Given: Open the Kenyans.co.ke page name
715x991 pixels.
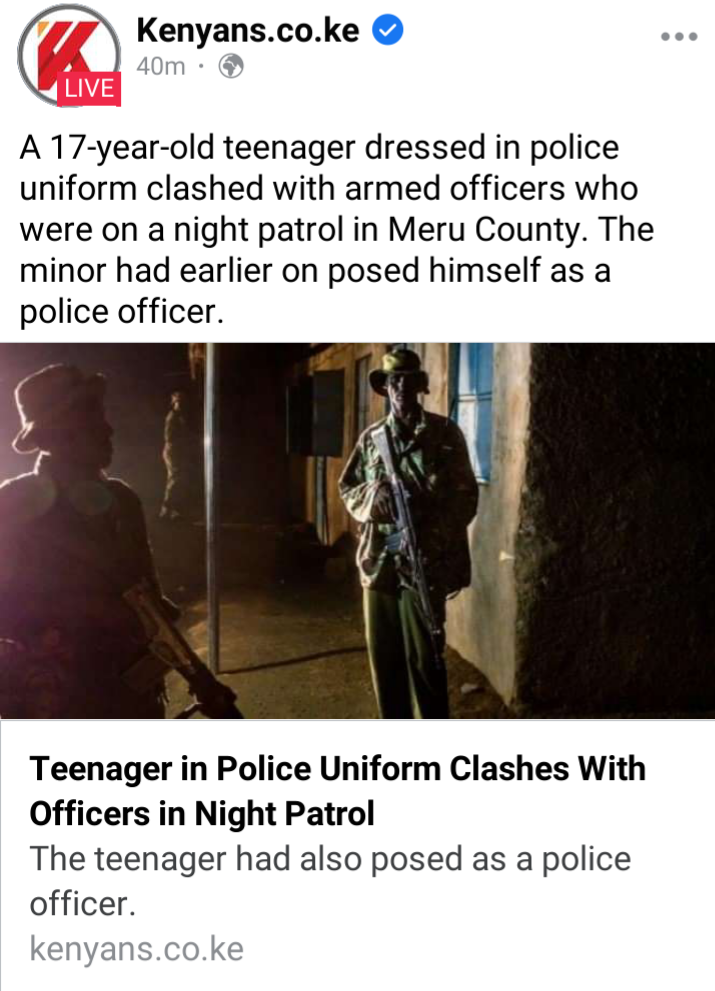Looking at the screenshot, I should [x=248, y=30].
